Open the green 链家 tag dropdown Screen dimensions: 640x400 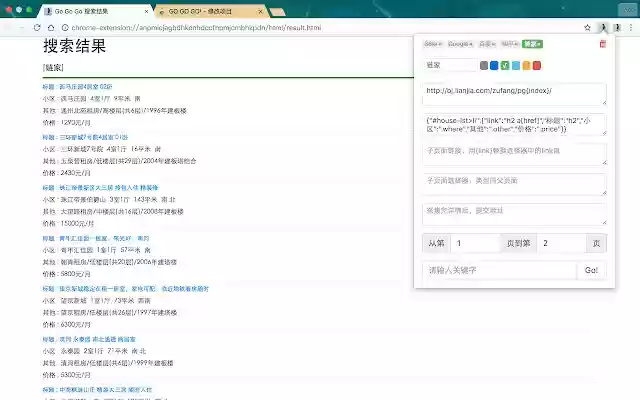pos(533,44)
